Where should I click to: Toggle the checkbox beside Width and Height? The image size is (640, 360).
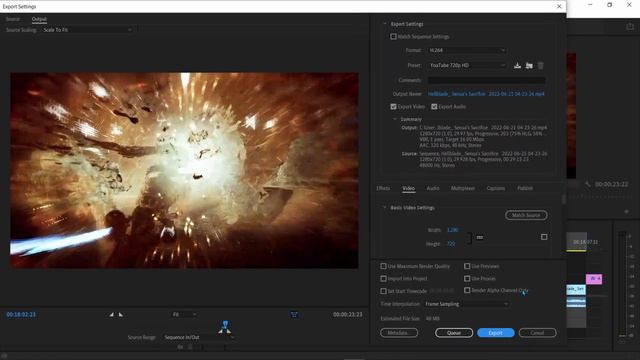[x=544, y=237]
